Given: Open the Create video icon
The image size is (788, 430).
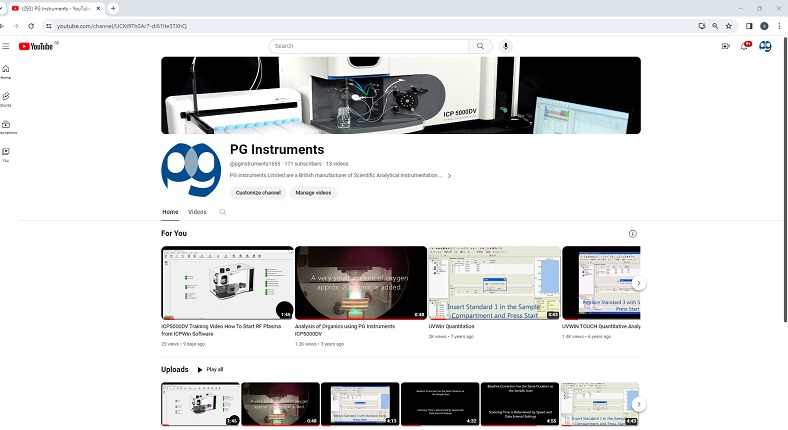Looking at the screenshot, I should pyautogui.click(x=725, y=46).
